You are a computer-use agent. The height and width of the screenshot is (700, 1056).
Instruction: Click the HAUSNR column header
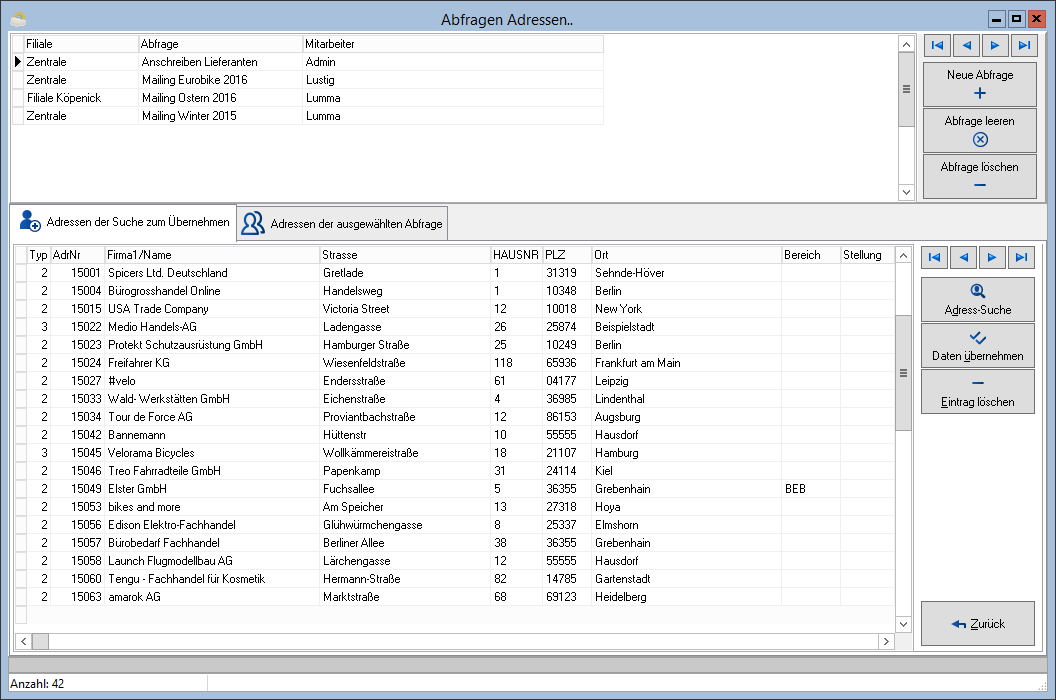516,255
